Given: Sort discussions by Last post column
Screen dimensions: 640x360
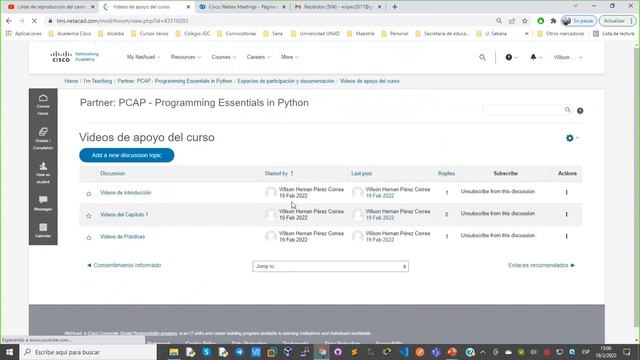Looking at the screenshot, I should tap(361, 173).
